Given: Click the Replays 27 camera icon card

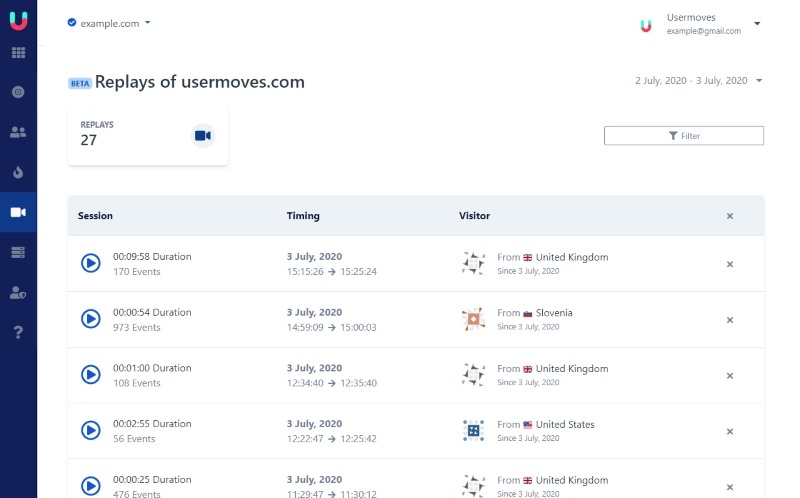Looking at the screenshot, I should tap(203, 136).
